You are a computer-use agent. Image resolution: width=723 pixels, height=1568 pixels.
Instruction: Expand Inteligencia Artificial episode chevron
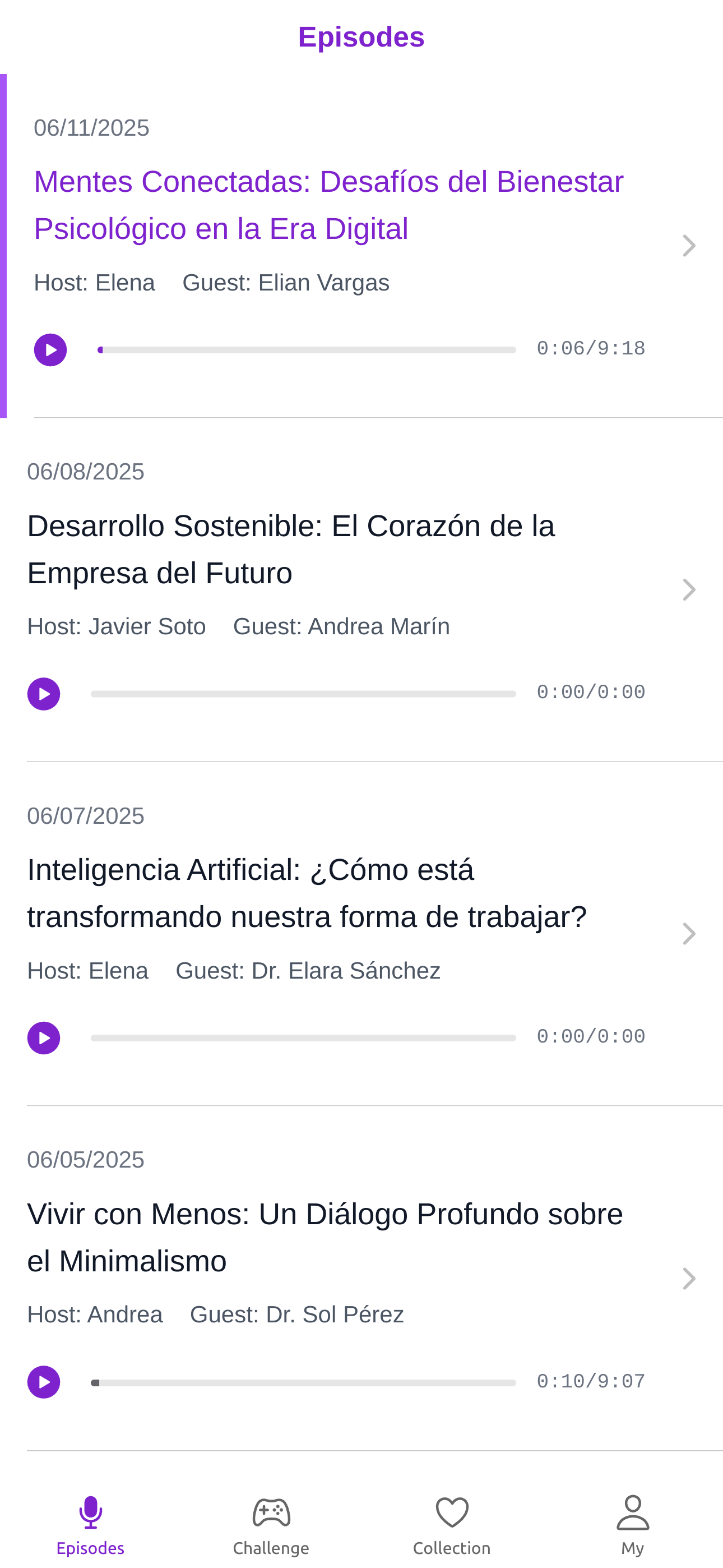point(689,934)
